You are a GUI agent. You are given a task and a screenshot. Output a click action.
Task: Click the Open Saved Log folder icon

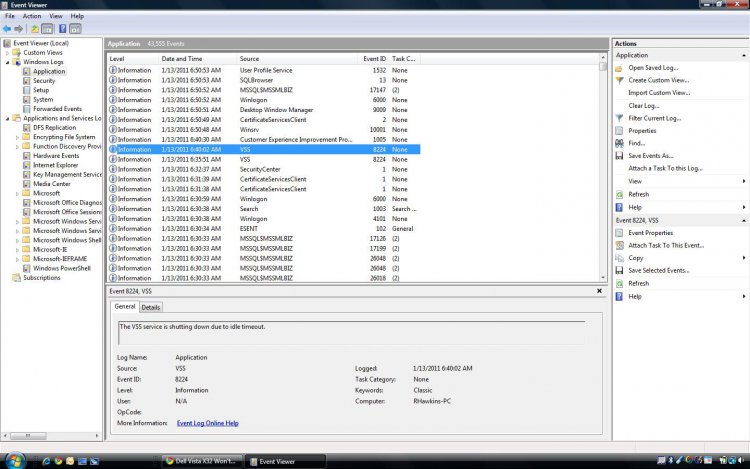[619, 68]
